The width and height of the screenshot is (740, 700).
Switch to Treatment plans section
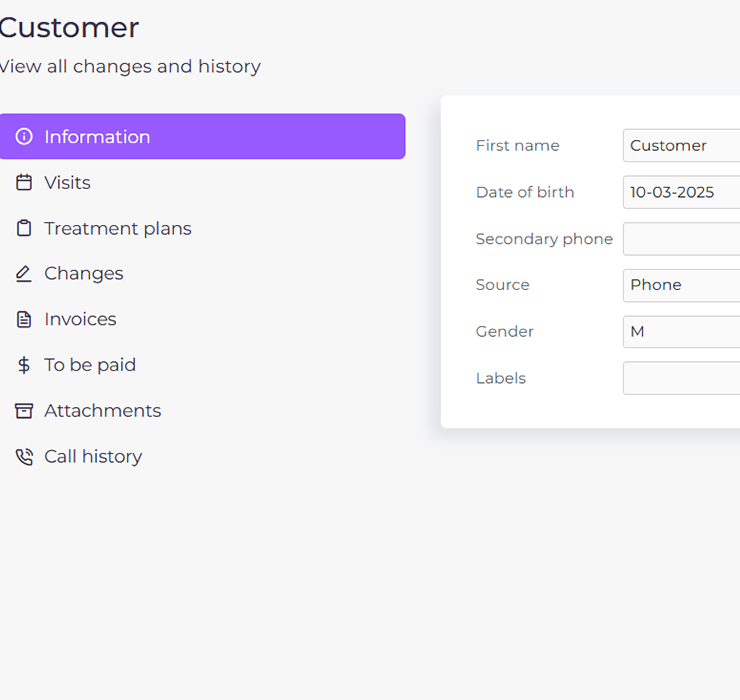(118, 228)
